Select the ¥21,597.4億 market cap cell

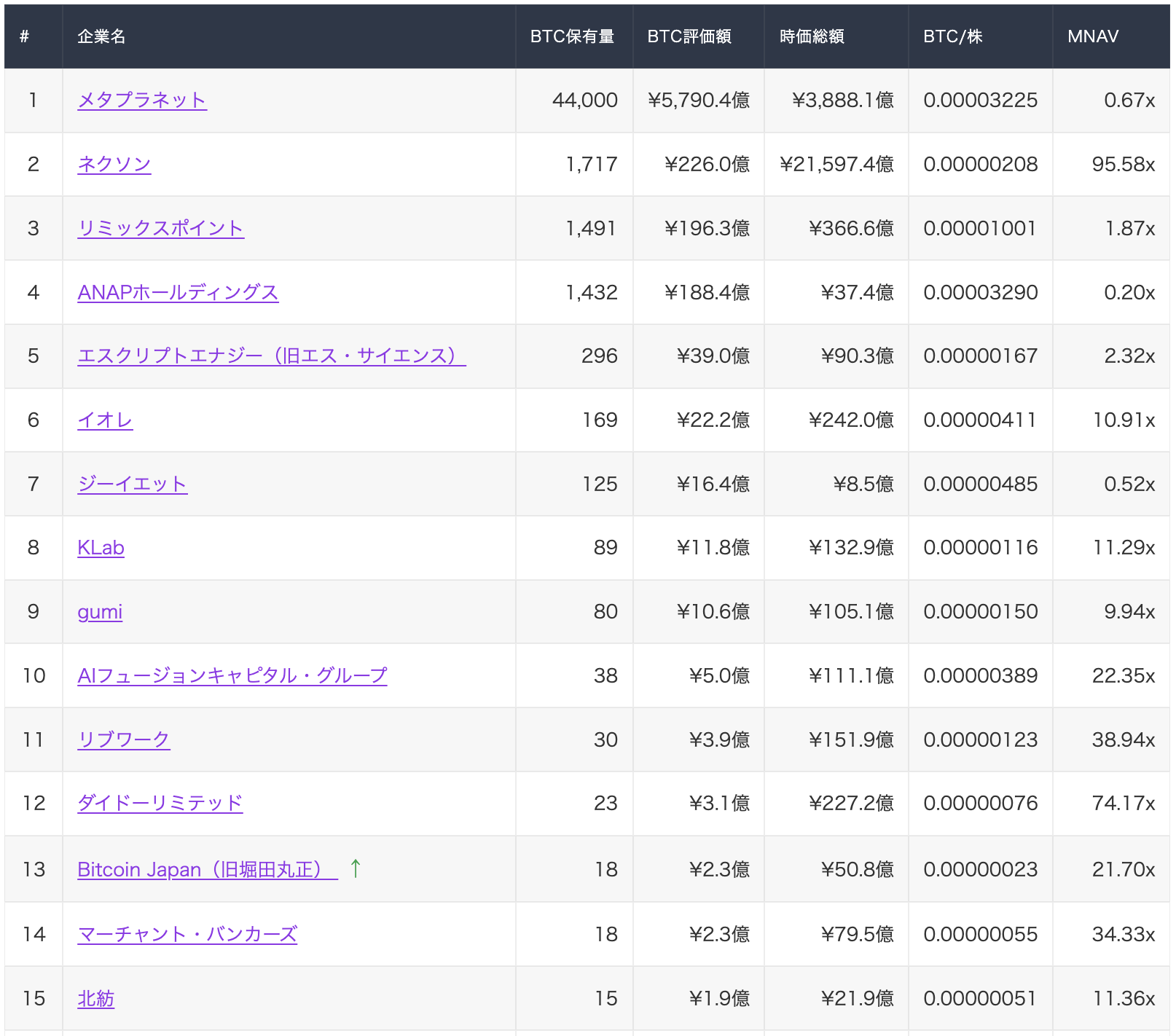click(x=836, y=164)
